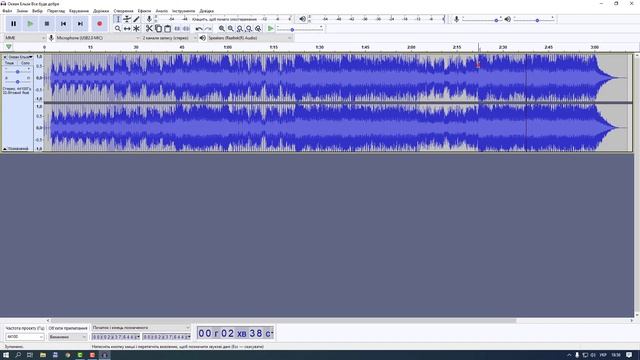Open the Файл menu

[x=7, y=11]
